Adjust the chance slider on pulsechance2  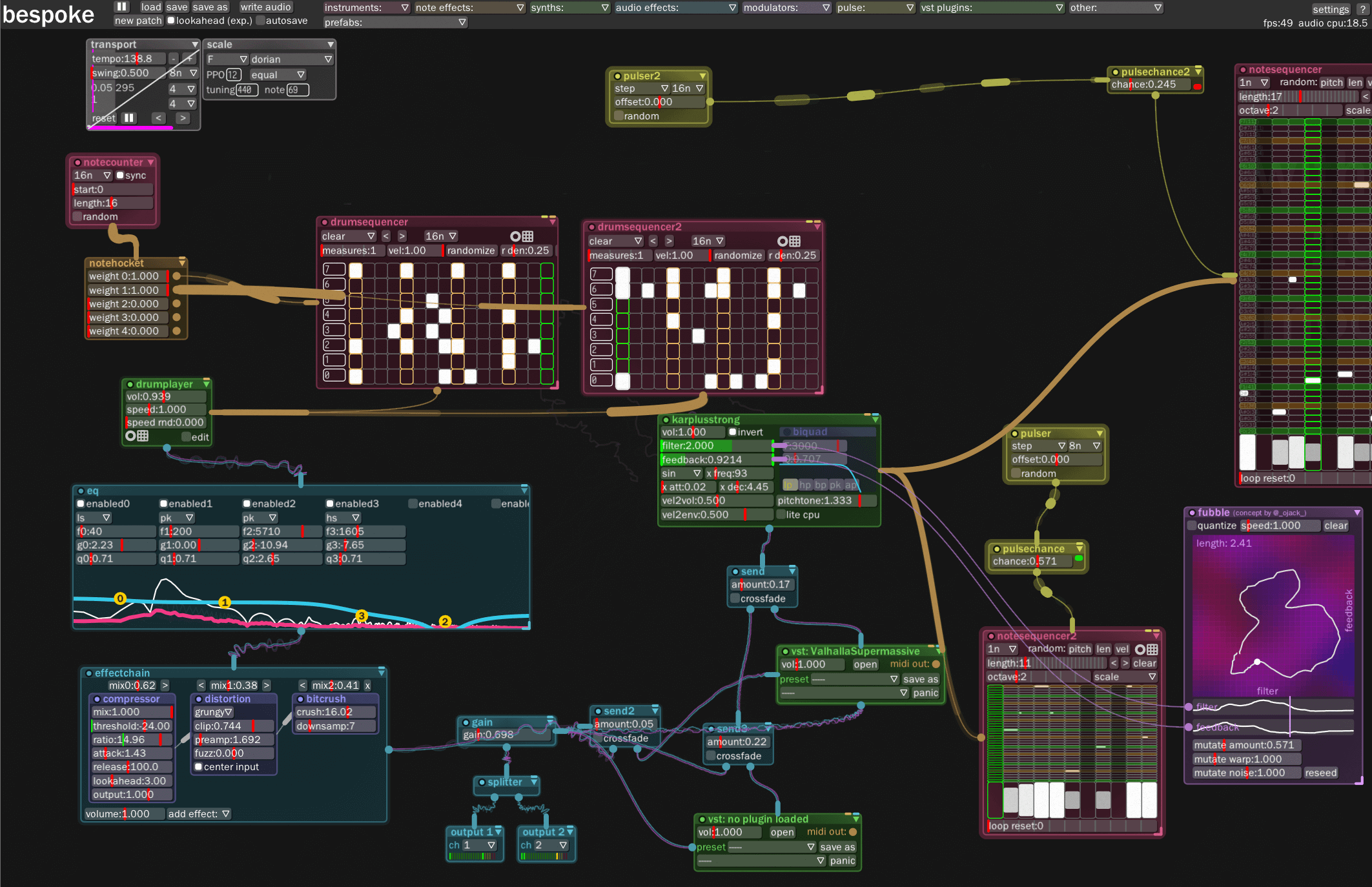click(1152, 83)
